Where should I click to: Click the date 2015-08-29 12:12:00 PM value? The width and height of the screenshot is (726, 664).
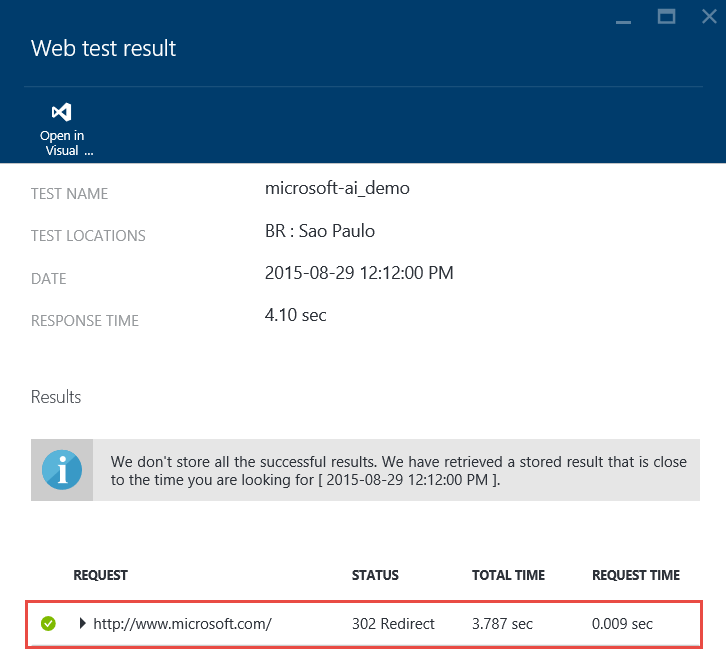click(359, 273)
